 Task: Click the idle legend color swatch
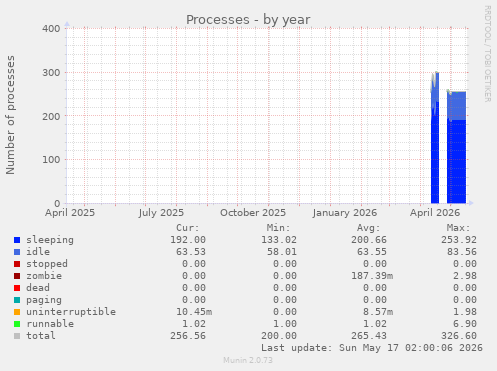point(17,252)
